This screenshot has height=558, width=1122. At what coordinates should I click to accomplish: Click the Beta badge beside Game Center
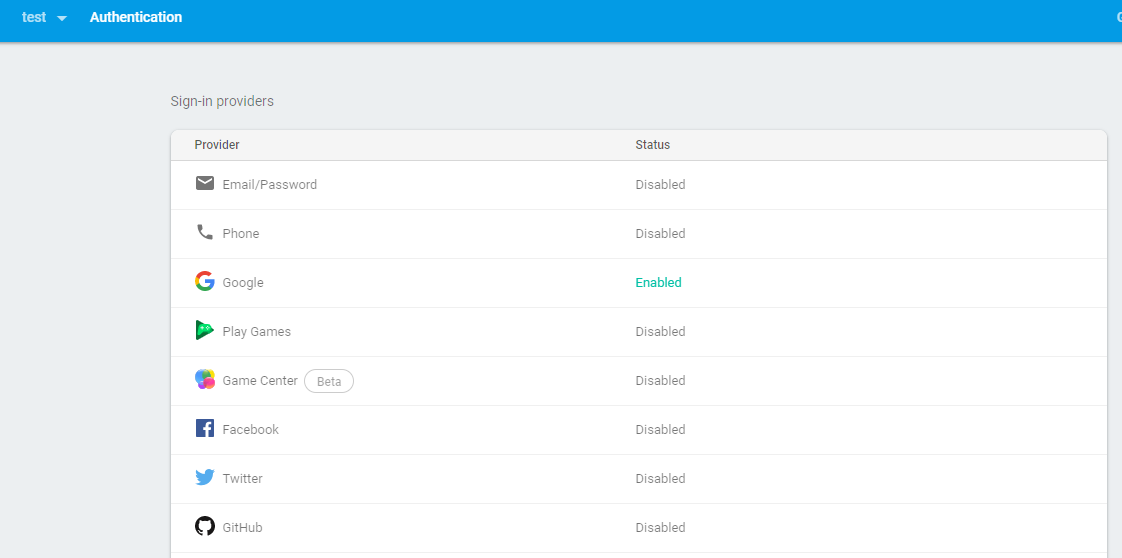(329, 381)
